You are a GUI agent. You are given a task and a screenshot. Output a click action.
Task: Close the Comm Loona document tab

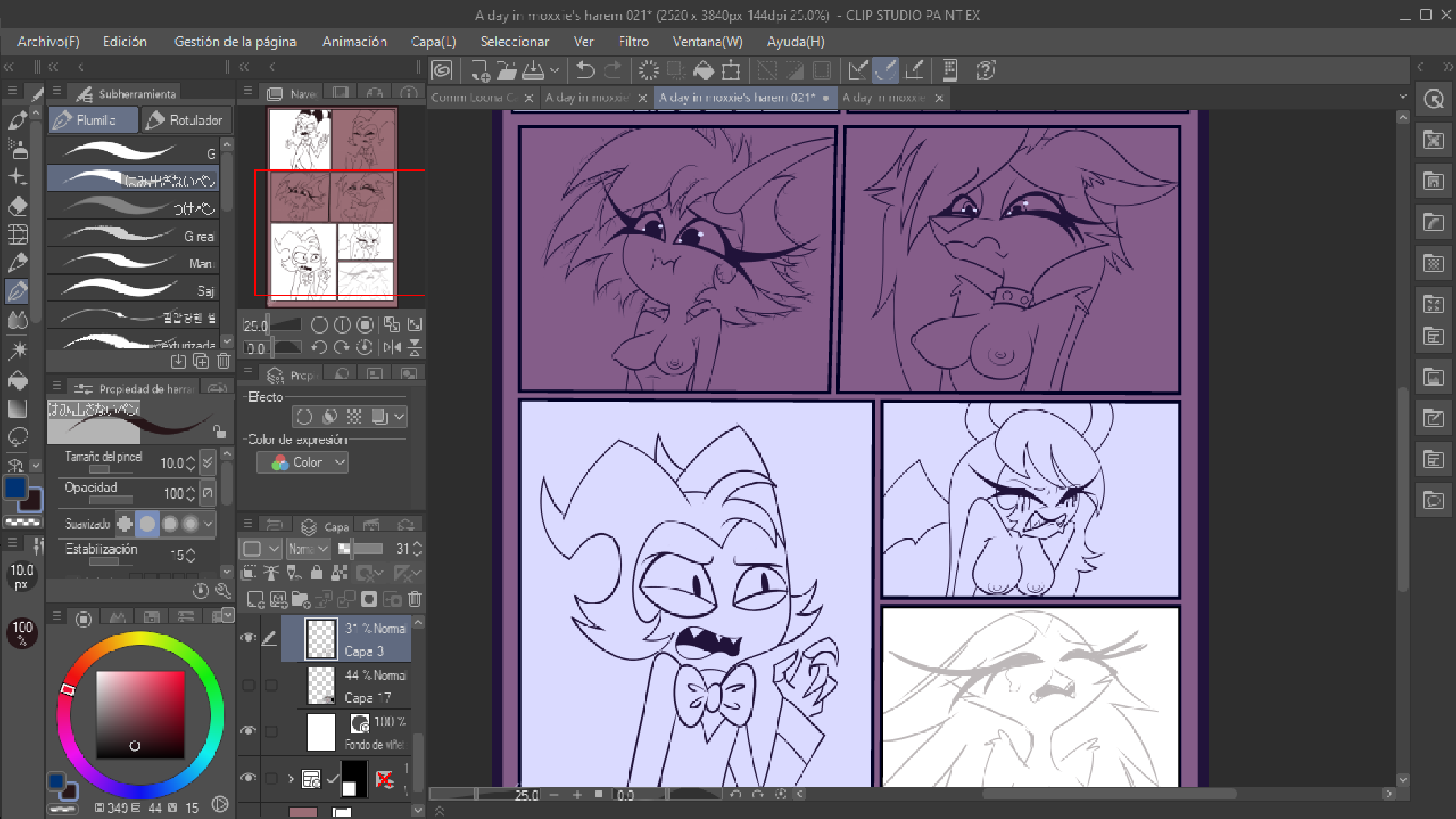point(529,98)
